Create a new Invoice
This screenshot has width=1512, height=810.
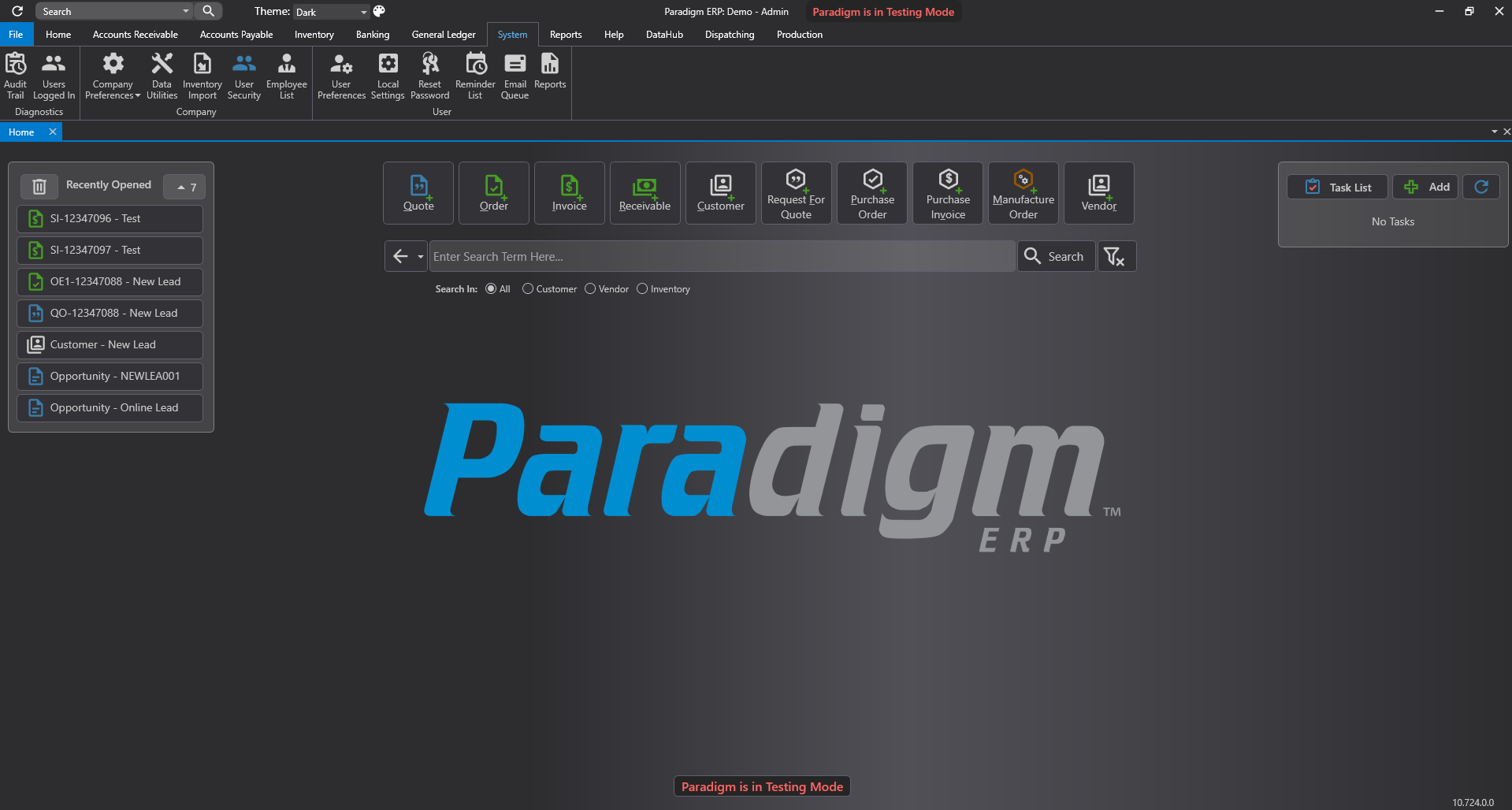pyautogui.click(x=570, y=193)
